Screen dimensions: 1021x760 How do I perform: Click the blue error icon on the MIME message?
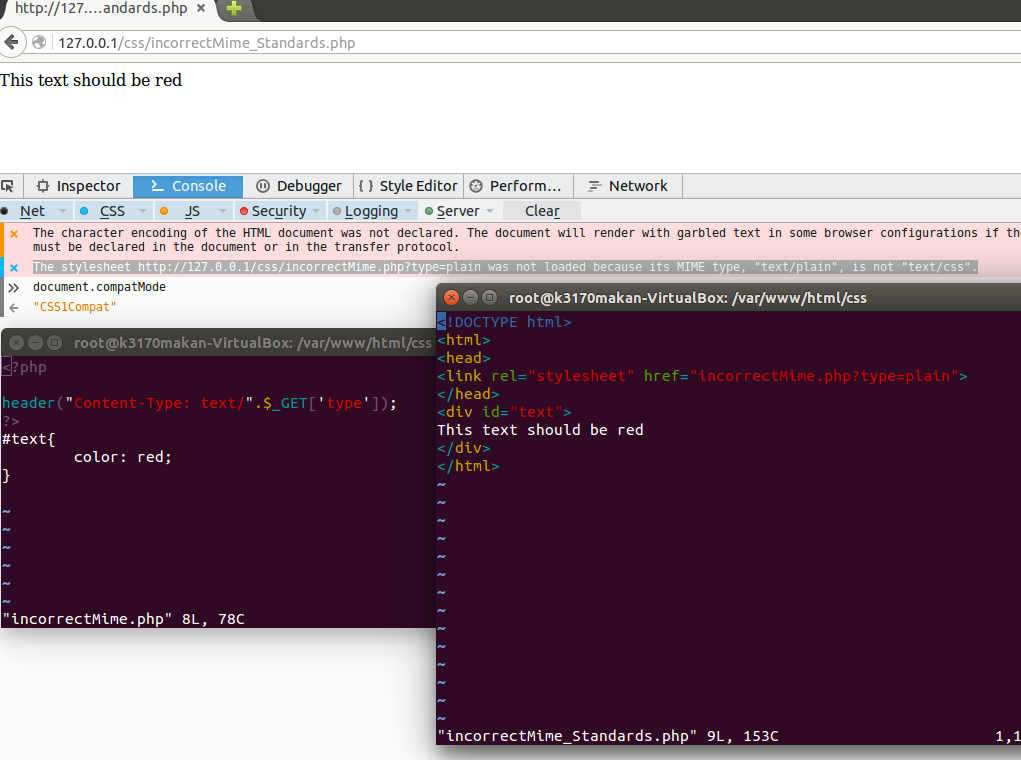[13, 266]
